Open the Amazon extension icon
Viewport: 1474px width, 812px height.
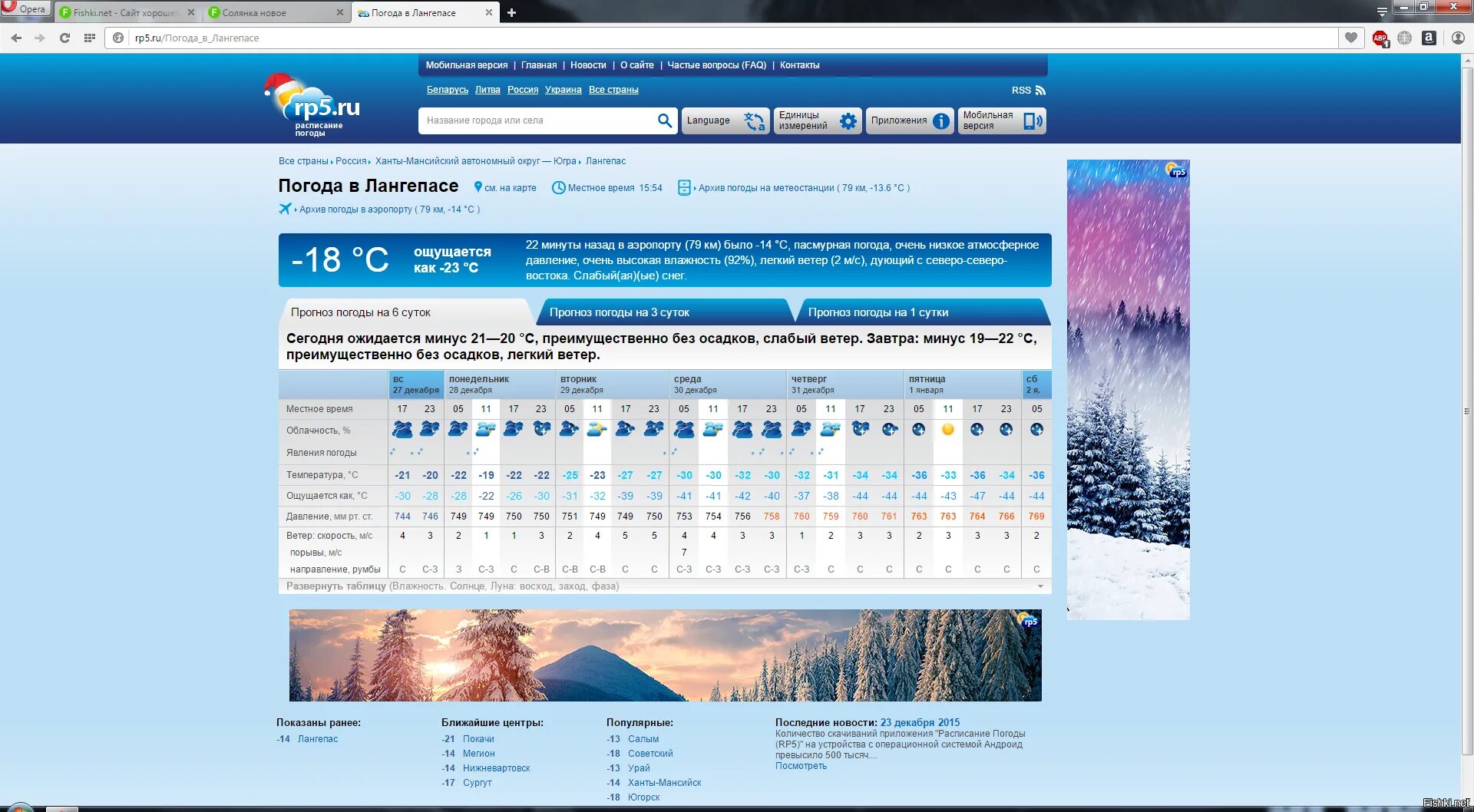pos(1429,38)
